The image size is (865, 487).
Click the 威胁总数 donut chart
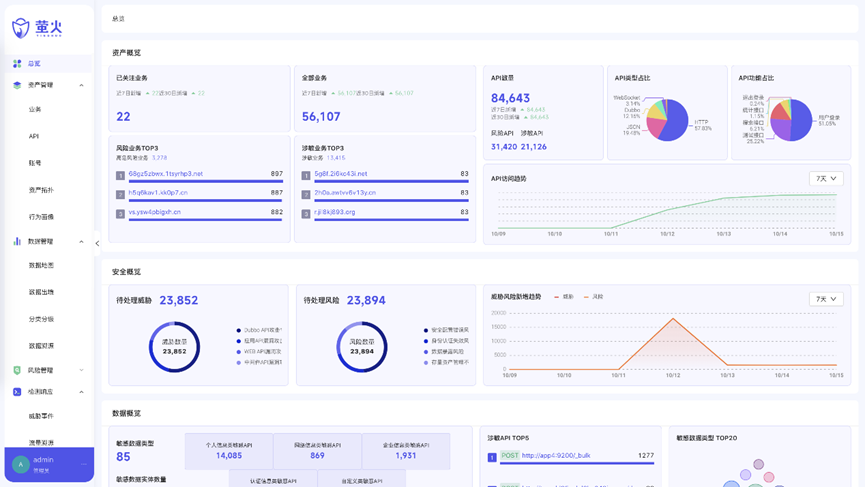(x=174, y=346)
